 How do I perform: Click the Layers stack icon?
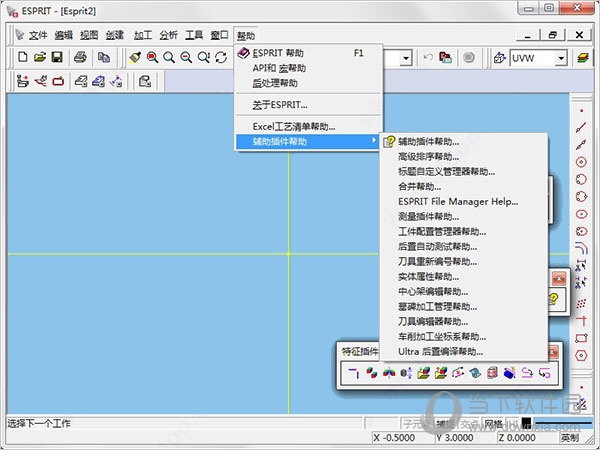pos(583,58)
